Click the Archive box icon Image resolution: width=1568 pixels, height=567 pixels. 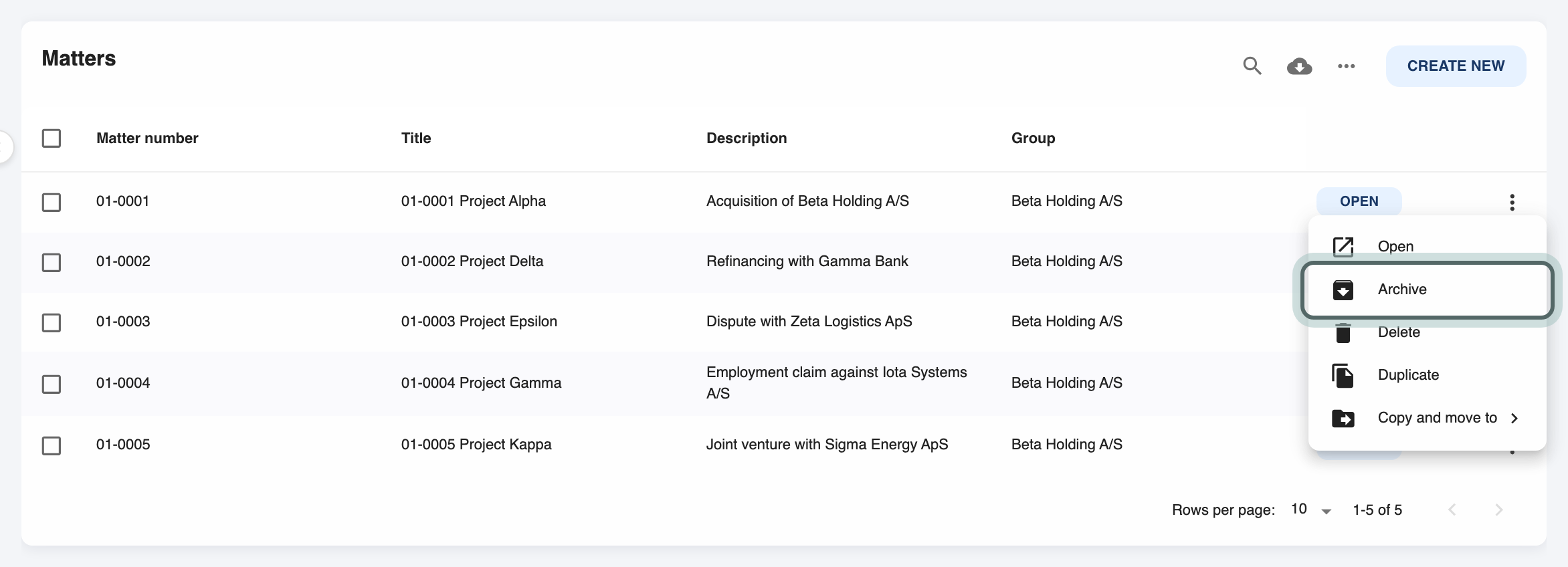click(x=1343, y=290)
